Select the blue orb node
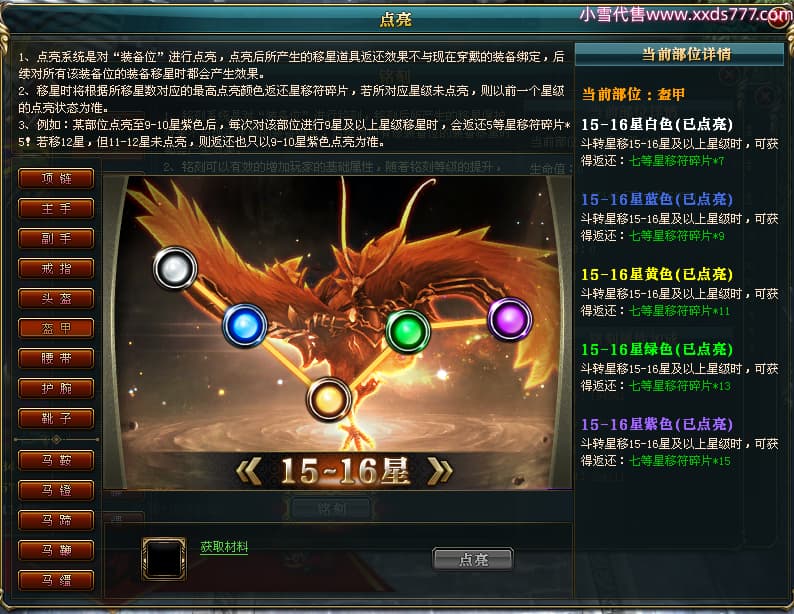Image resolution: width=794 pixels, height=614 pixels. click(245, 325)
